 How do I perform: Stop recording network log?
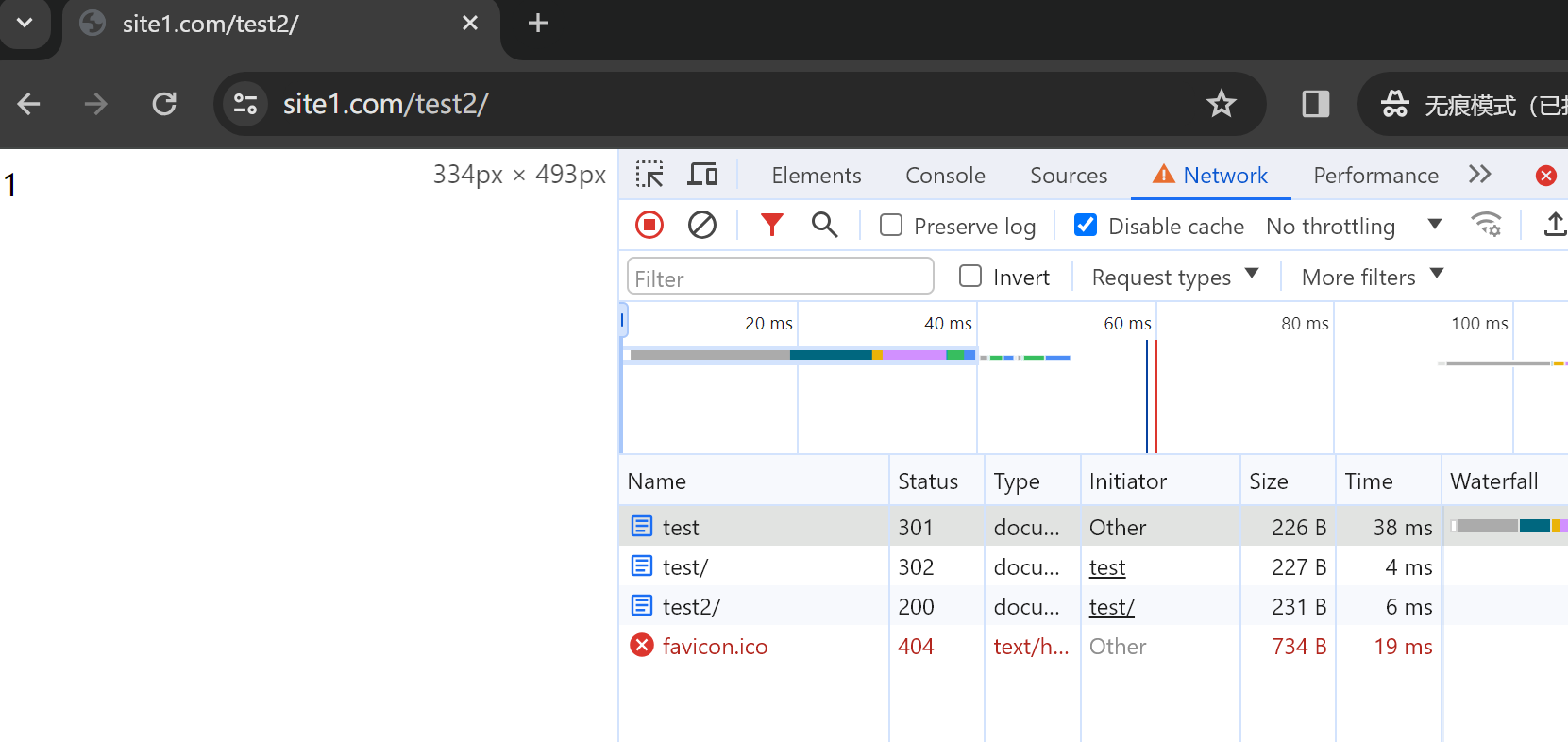pyautogui.click(x=649, y=225)
